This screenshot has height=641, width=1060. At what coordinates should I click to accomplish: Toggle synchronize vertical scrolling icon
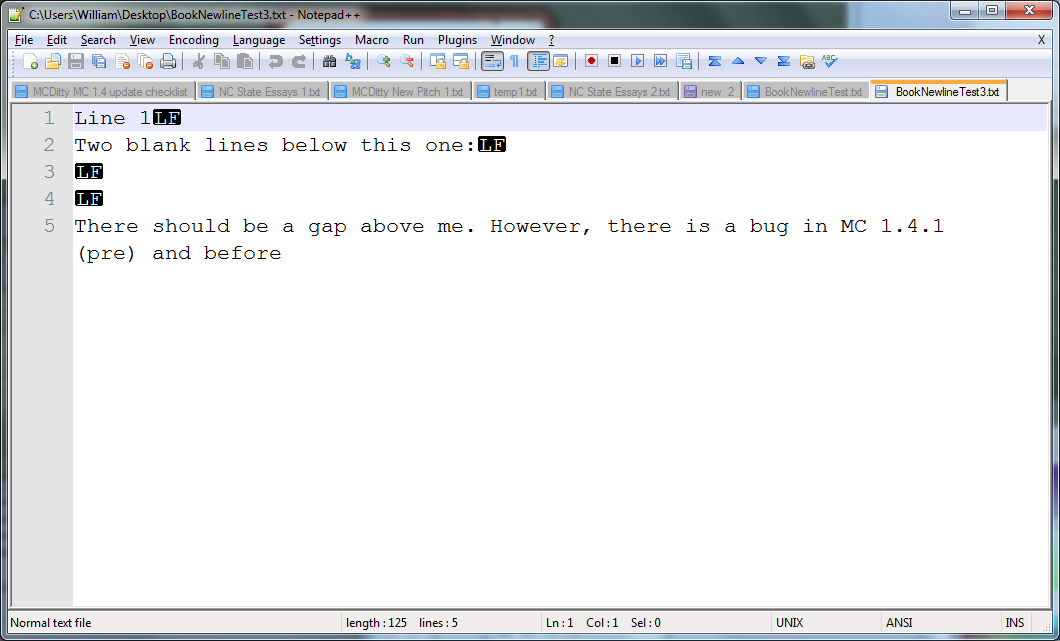coord(437,62)
